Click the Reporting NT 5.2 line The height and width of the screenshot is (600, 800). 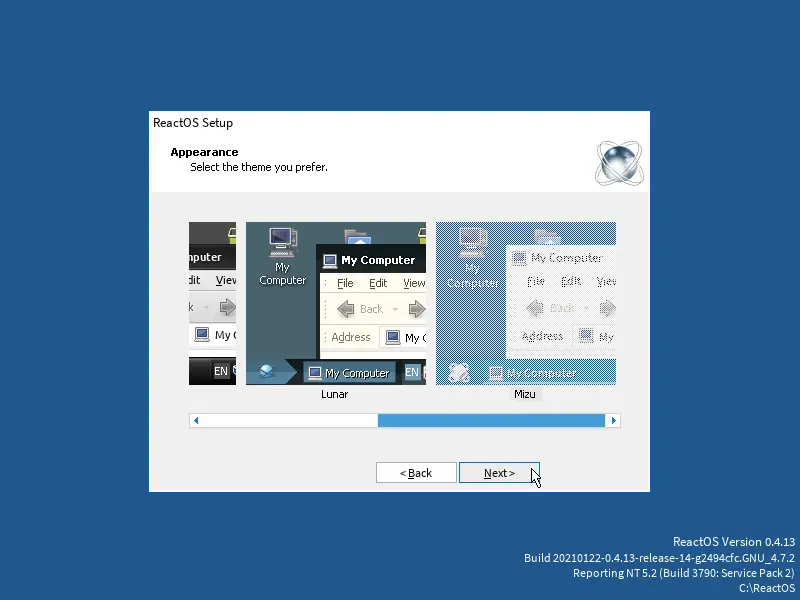(x=684, y=573)
